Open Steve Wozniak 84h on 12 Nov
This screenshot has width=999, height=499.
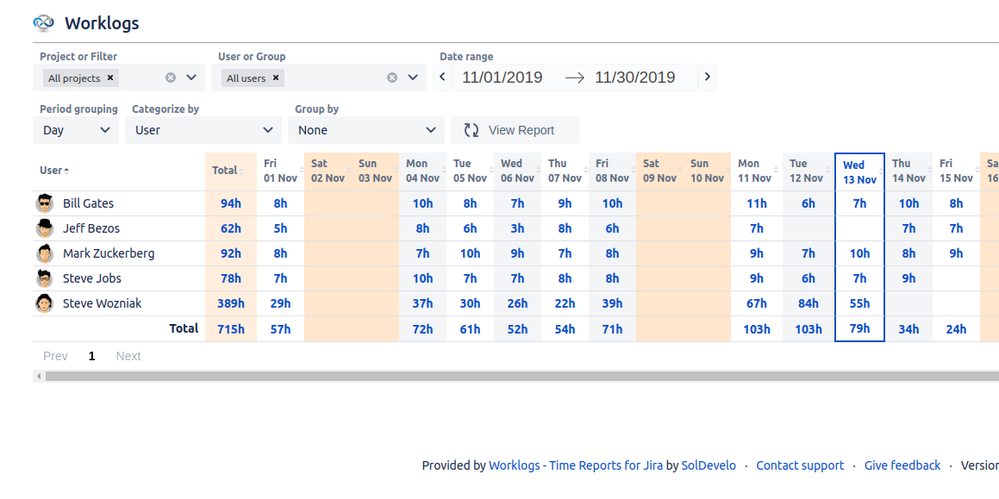tap(808, 303)
